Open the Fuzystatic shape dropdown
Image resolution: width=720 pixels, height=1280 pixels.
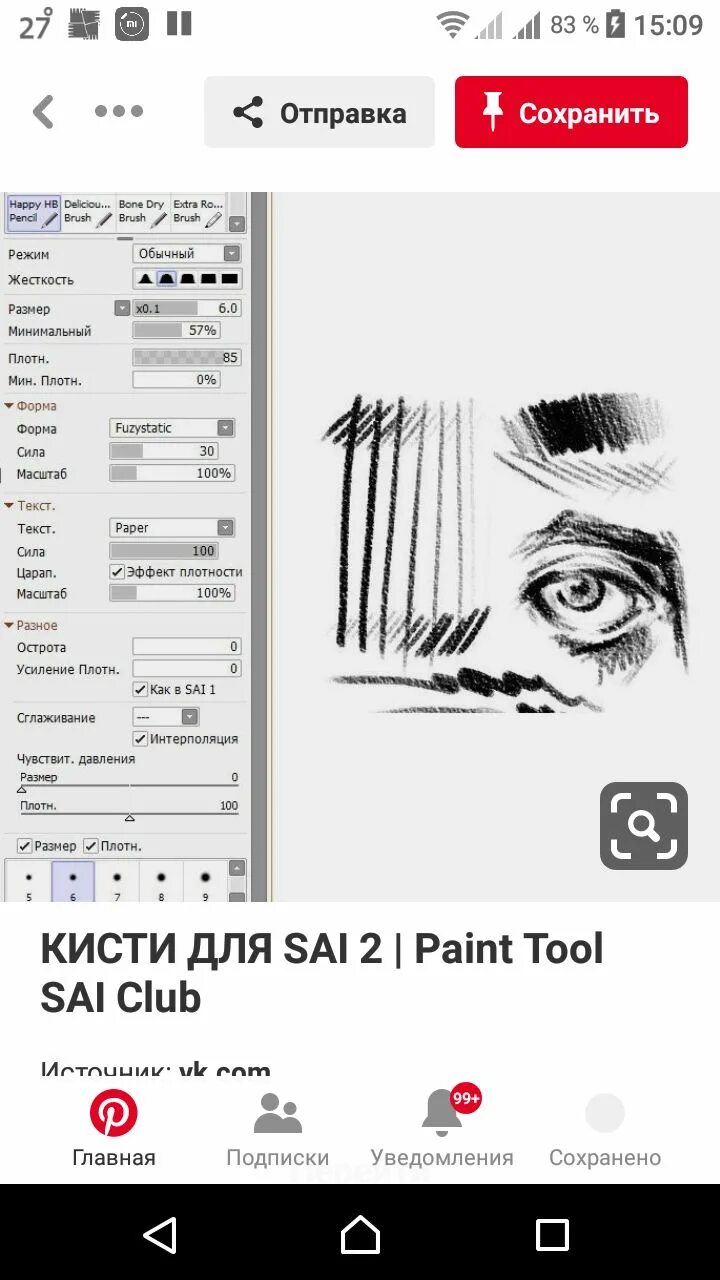pyautogui.click(x=172, y=428)
